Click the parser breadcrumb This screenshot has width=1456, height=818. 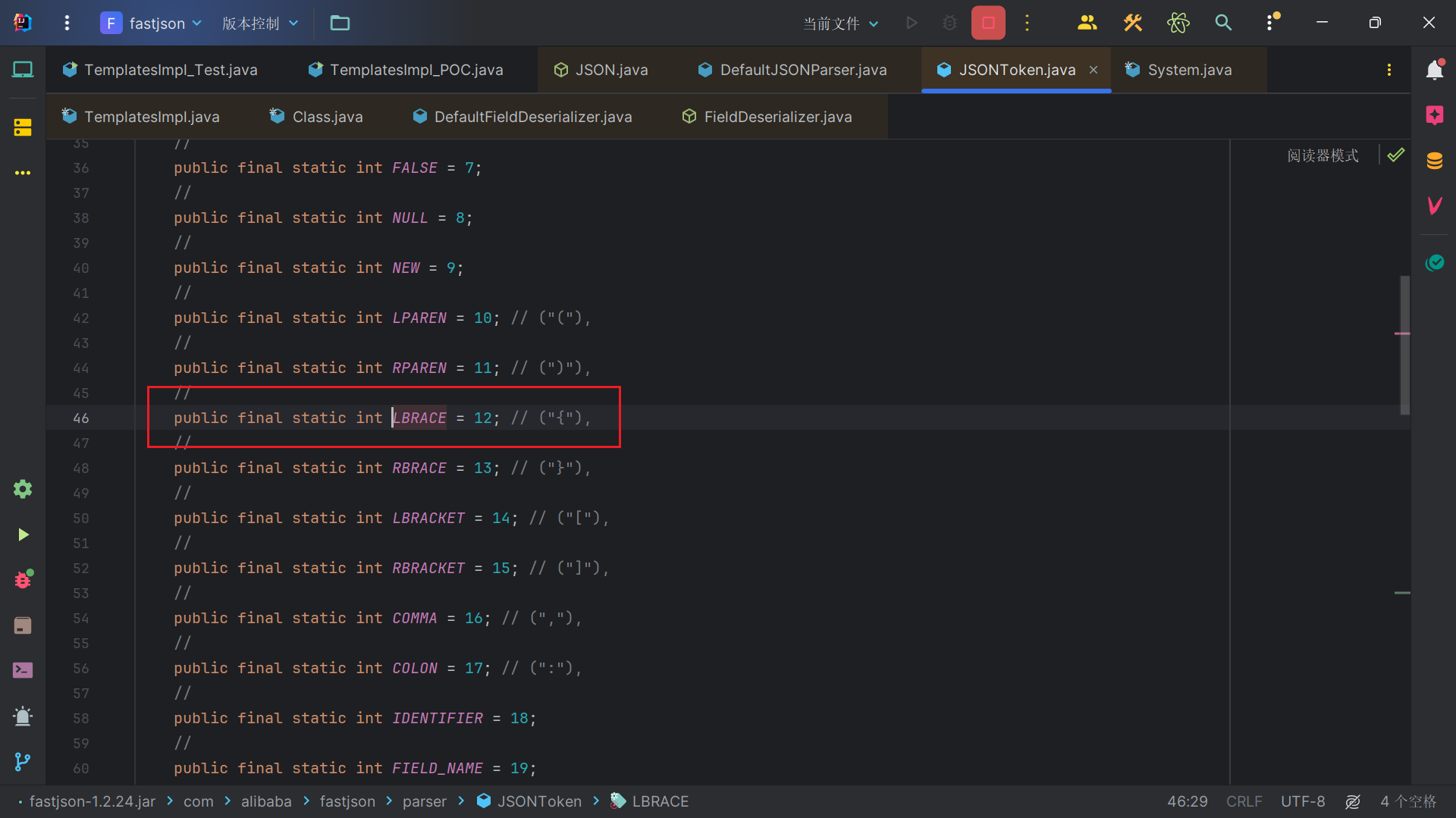[x=425, y=801]
